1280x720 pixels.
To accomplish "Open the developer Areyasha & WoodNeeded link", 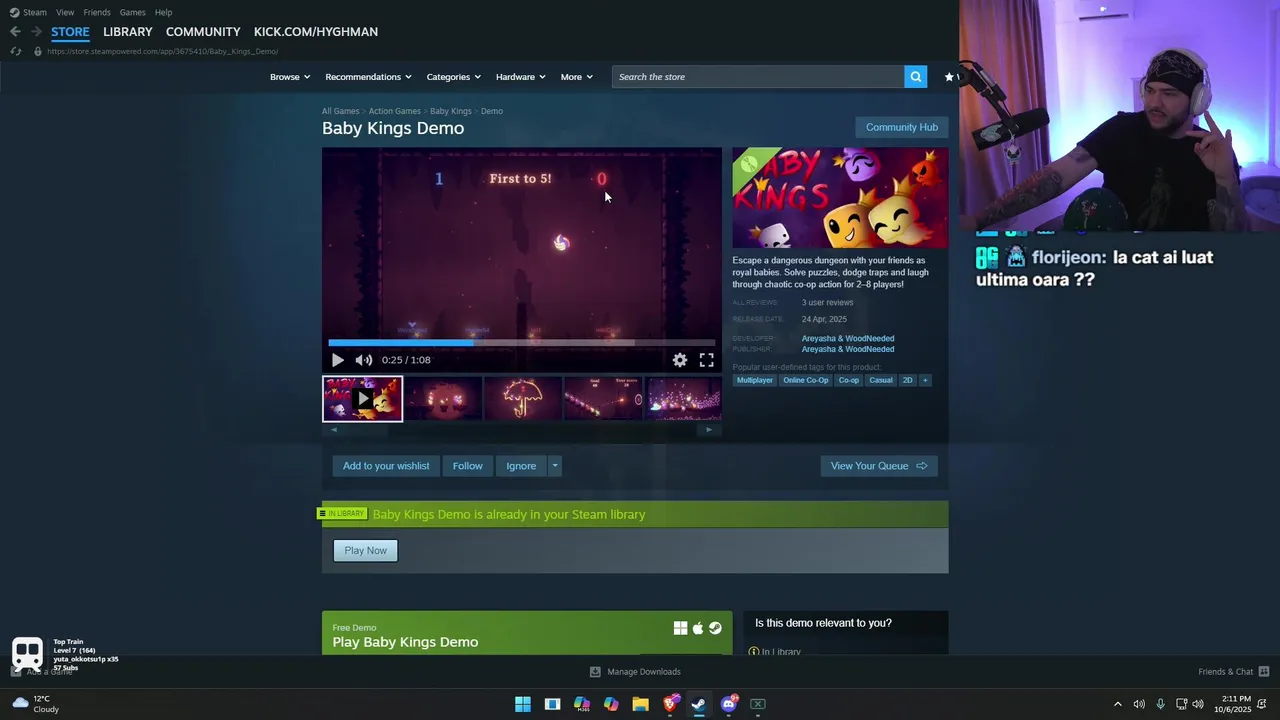I will (x=848, y=338).
